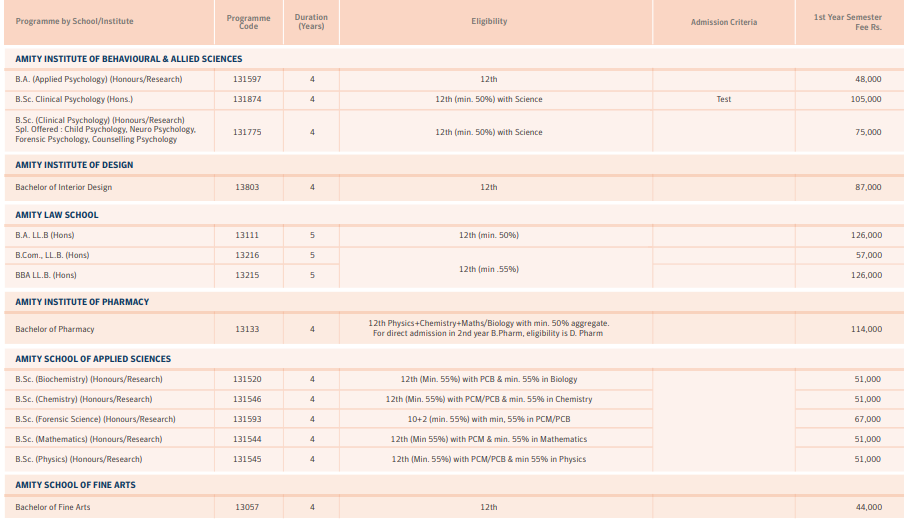The image size is (906, 523).
Task: Click the 'Duration (Years)' column header
Action: pos(311,21)
